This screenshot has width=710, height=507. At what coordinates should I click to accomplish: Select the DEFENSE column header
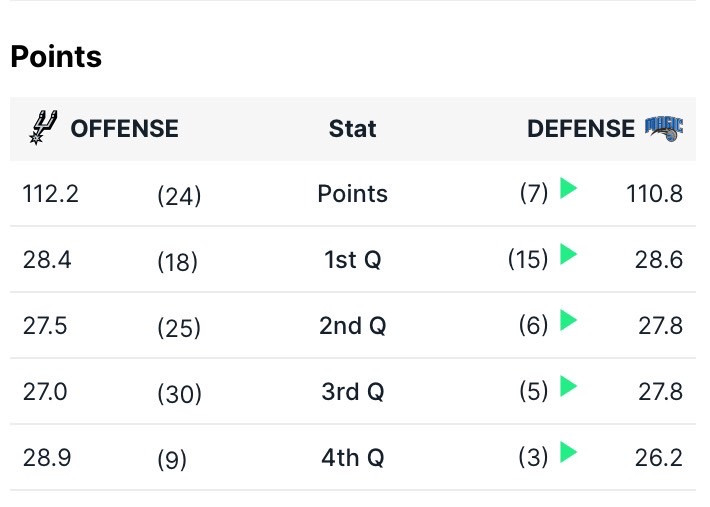(x=581, y=129)
